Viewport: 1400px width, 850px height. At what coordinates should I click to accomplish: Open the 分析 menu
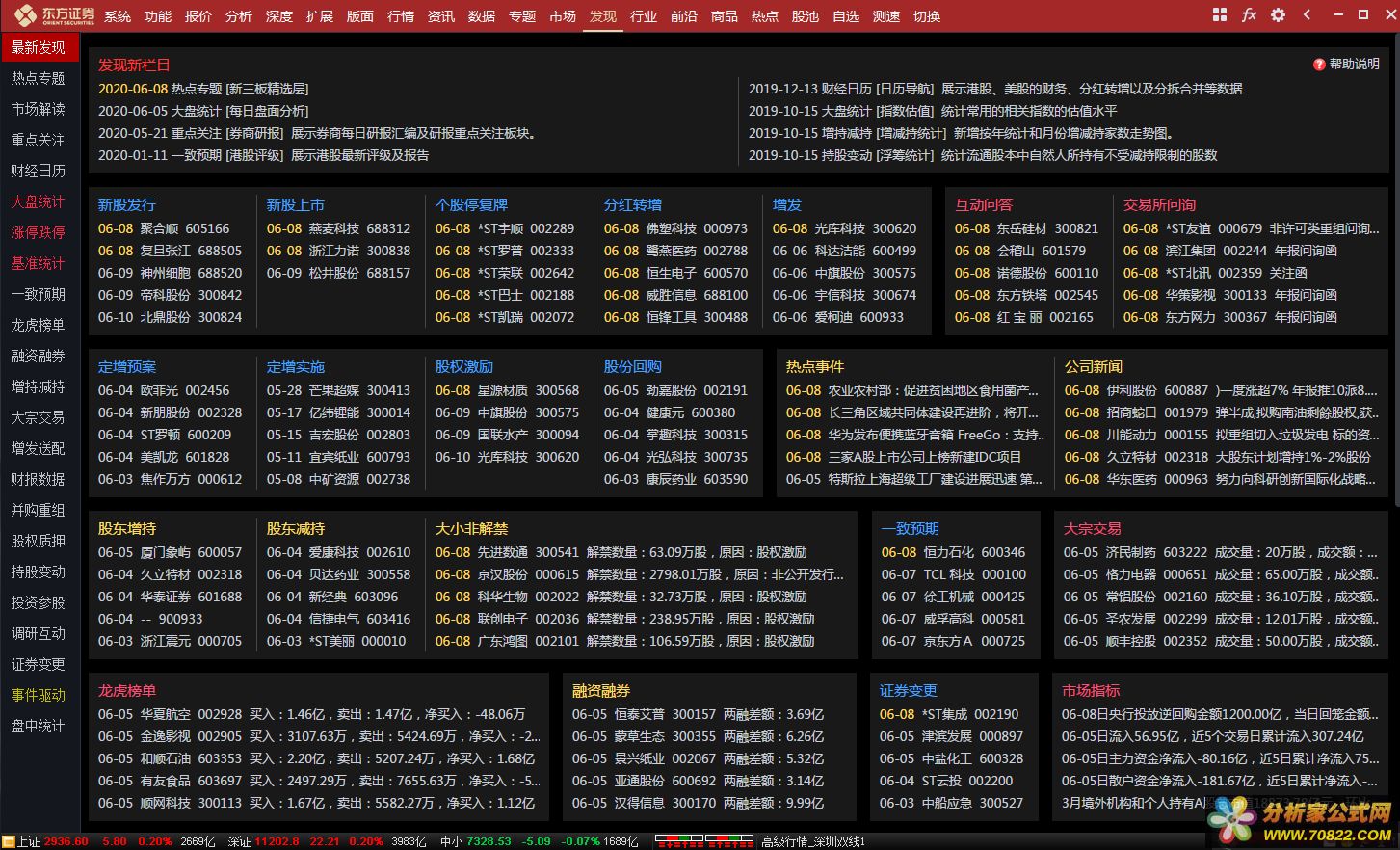[x=239, y=16]
